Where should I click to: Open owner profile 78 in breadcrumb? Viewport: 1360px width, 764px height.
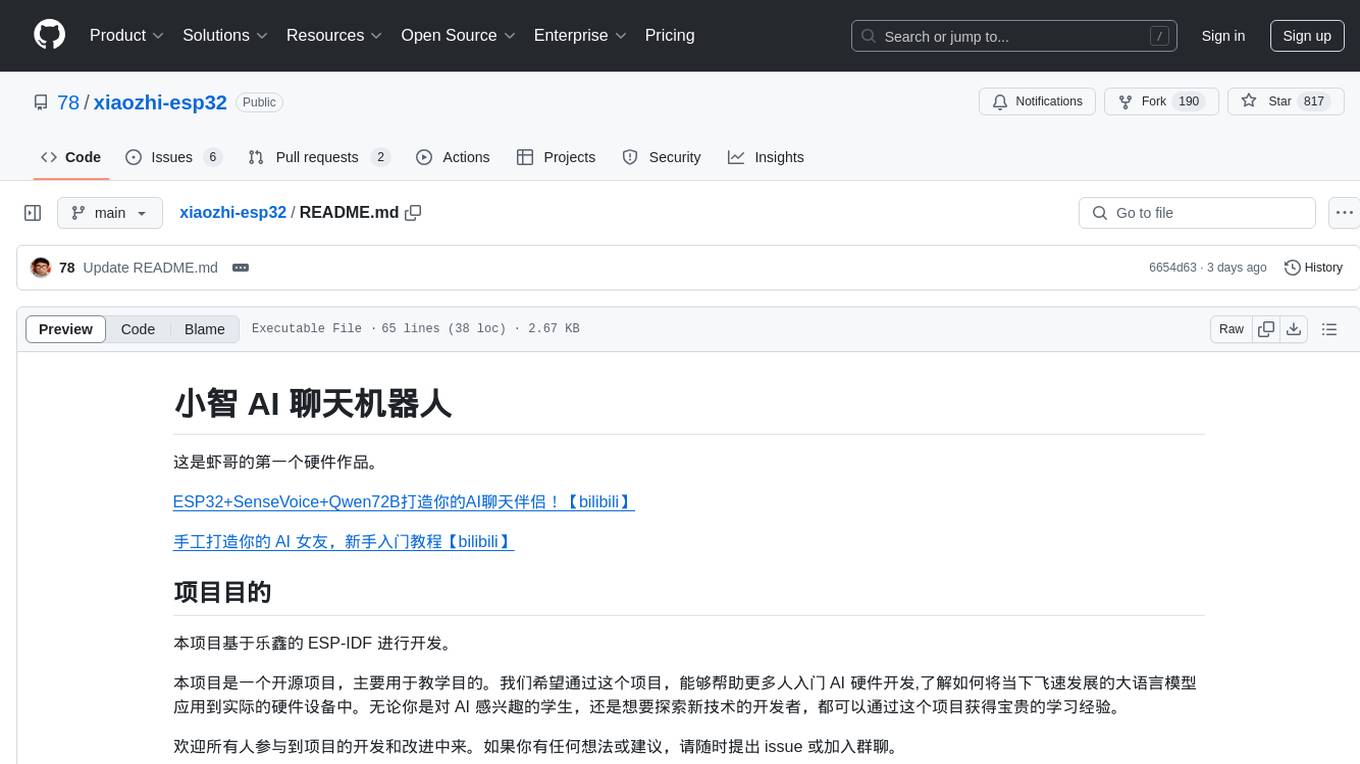pos(68,102)
